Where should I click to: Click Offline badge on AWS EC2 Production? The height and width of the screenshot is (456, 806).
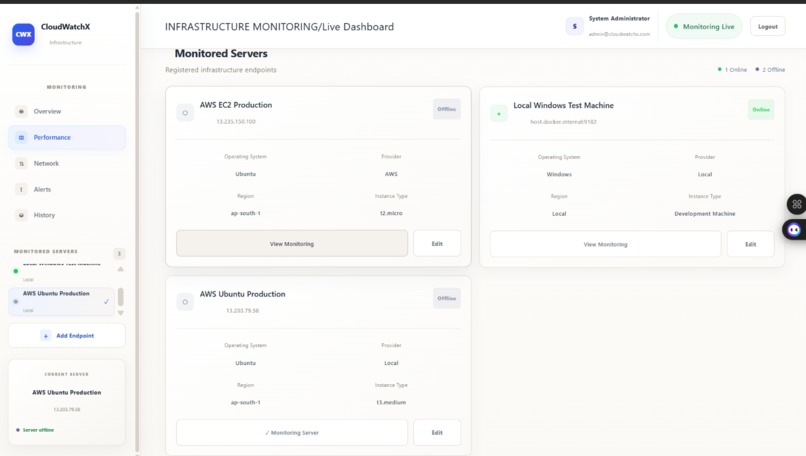(447, 109)
